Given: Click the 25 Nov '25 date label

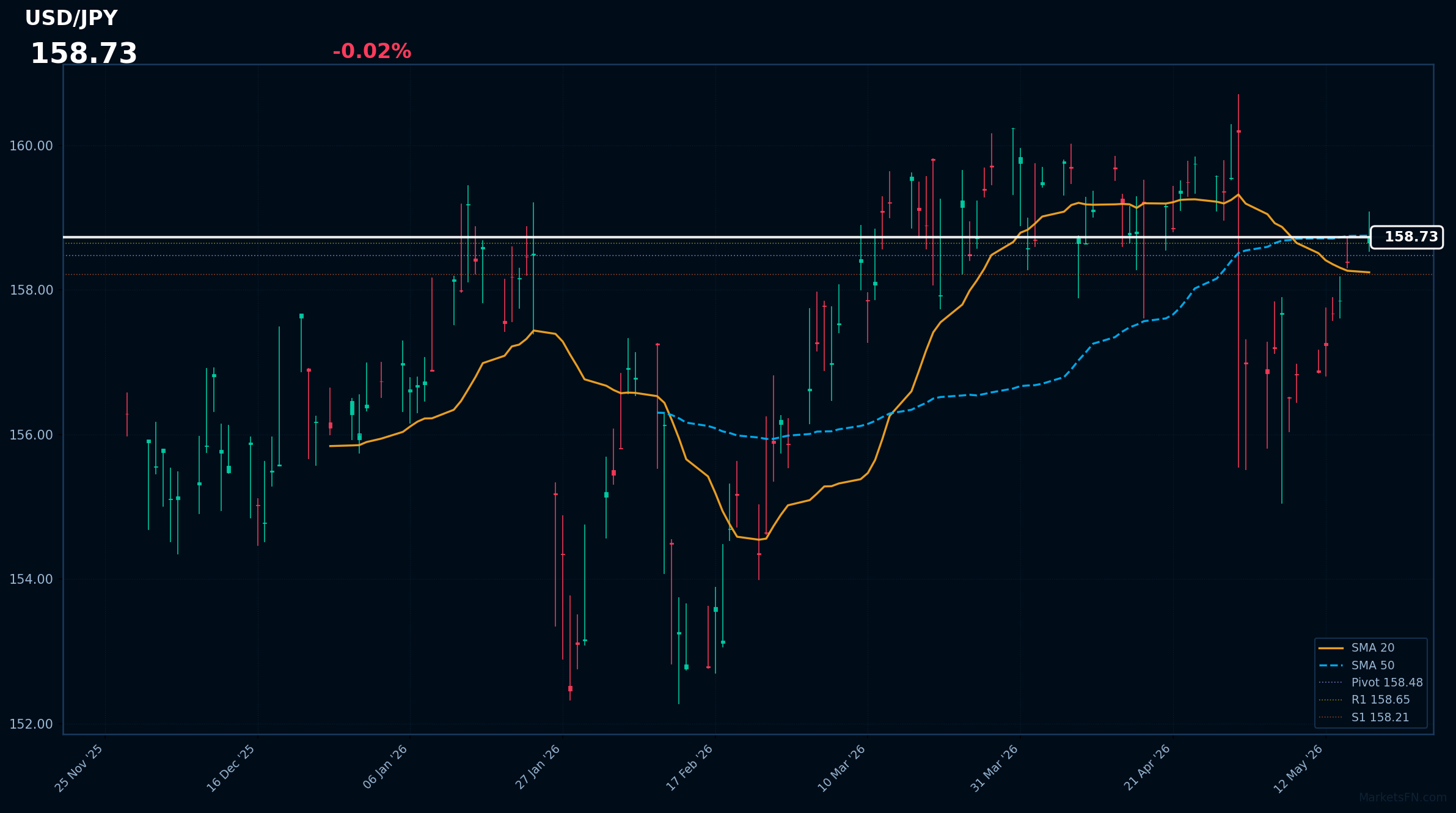Looking at the screenshot, I should (x=79, y=768).
